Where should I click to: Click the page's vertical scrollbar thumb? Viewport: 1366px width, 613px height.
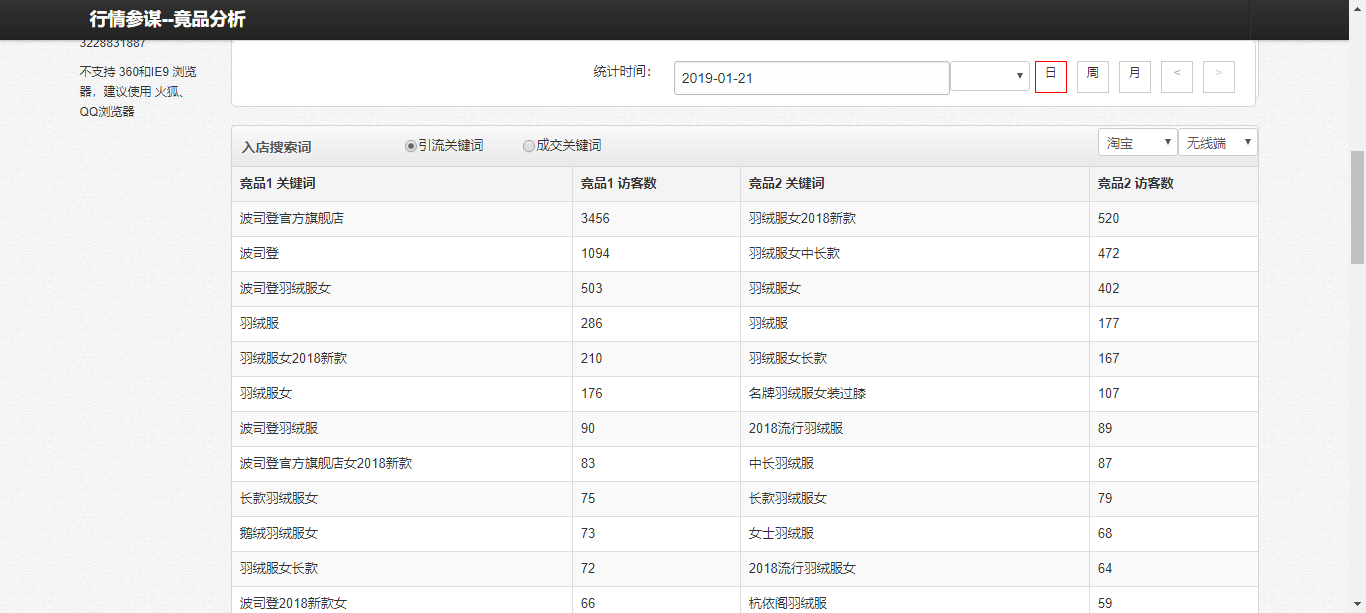[1357, 205]
